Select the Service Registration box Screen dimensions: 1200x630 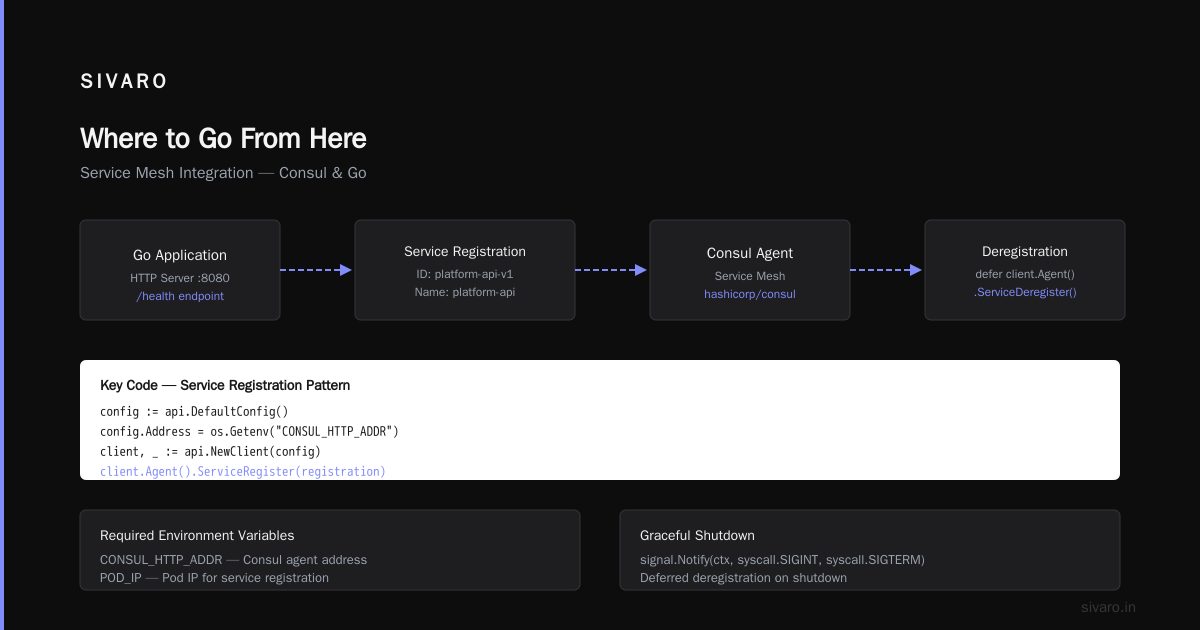tap(465, 270)
